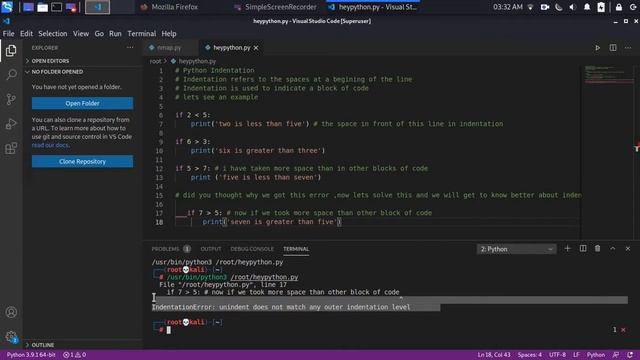
Task: Click the lock screen icon in tray
Action: click(619, 7)
